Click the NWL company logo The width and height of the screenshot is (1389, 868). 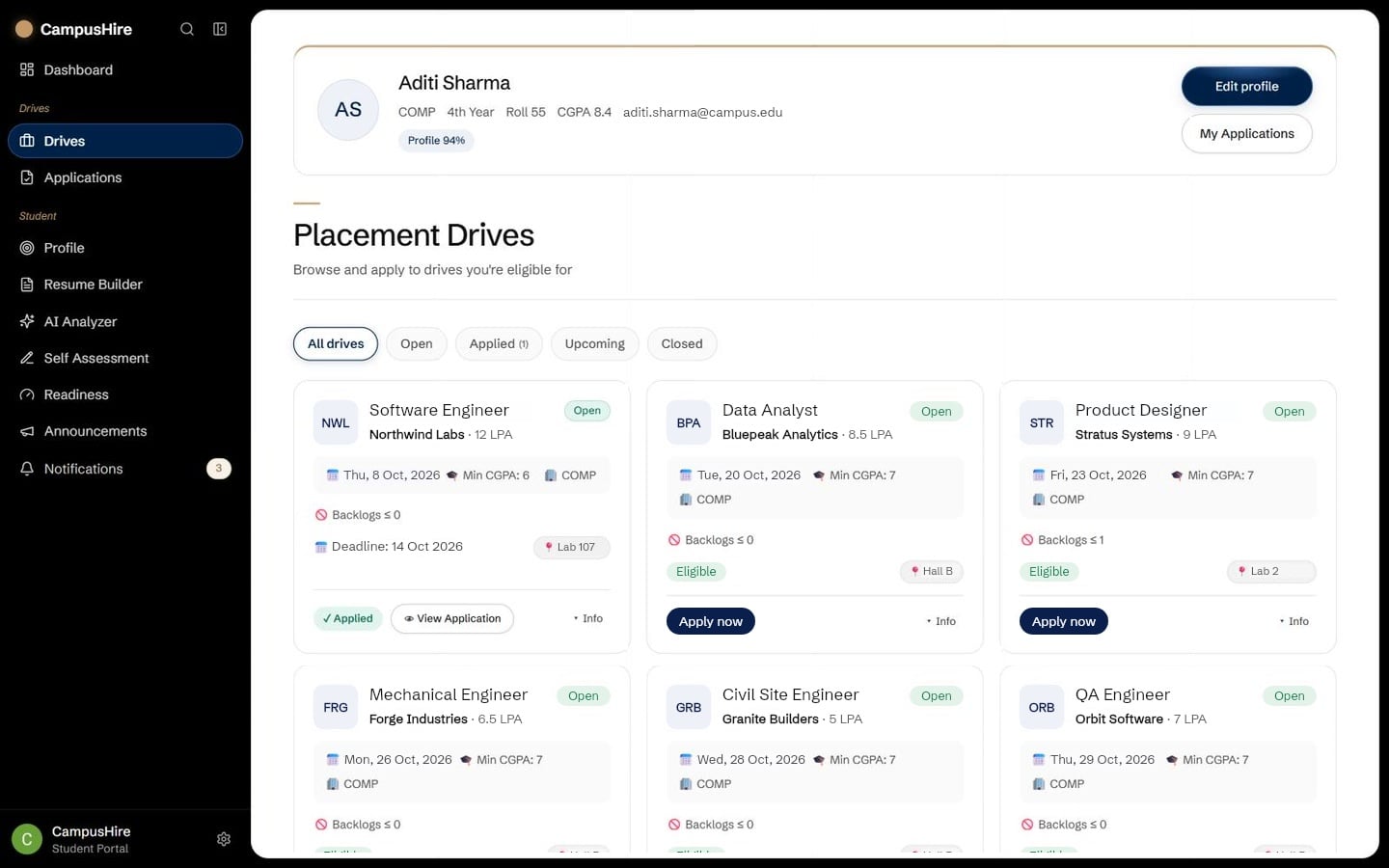coord(336,422)
